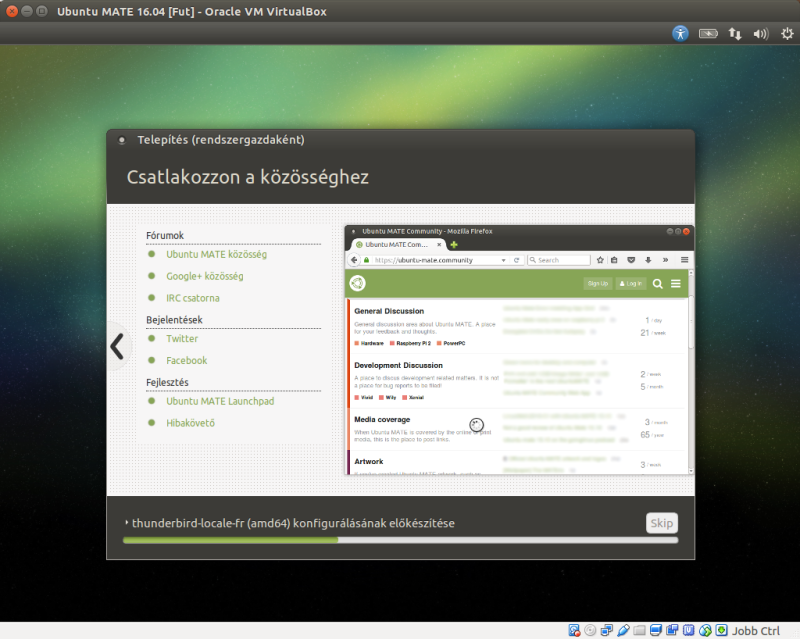Click the back arrow in Firefox screenshot
Viewport: 800px width, 639px height.
[x=354, y=260]
